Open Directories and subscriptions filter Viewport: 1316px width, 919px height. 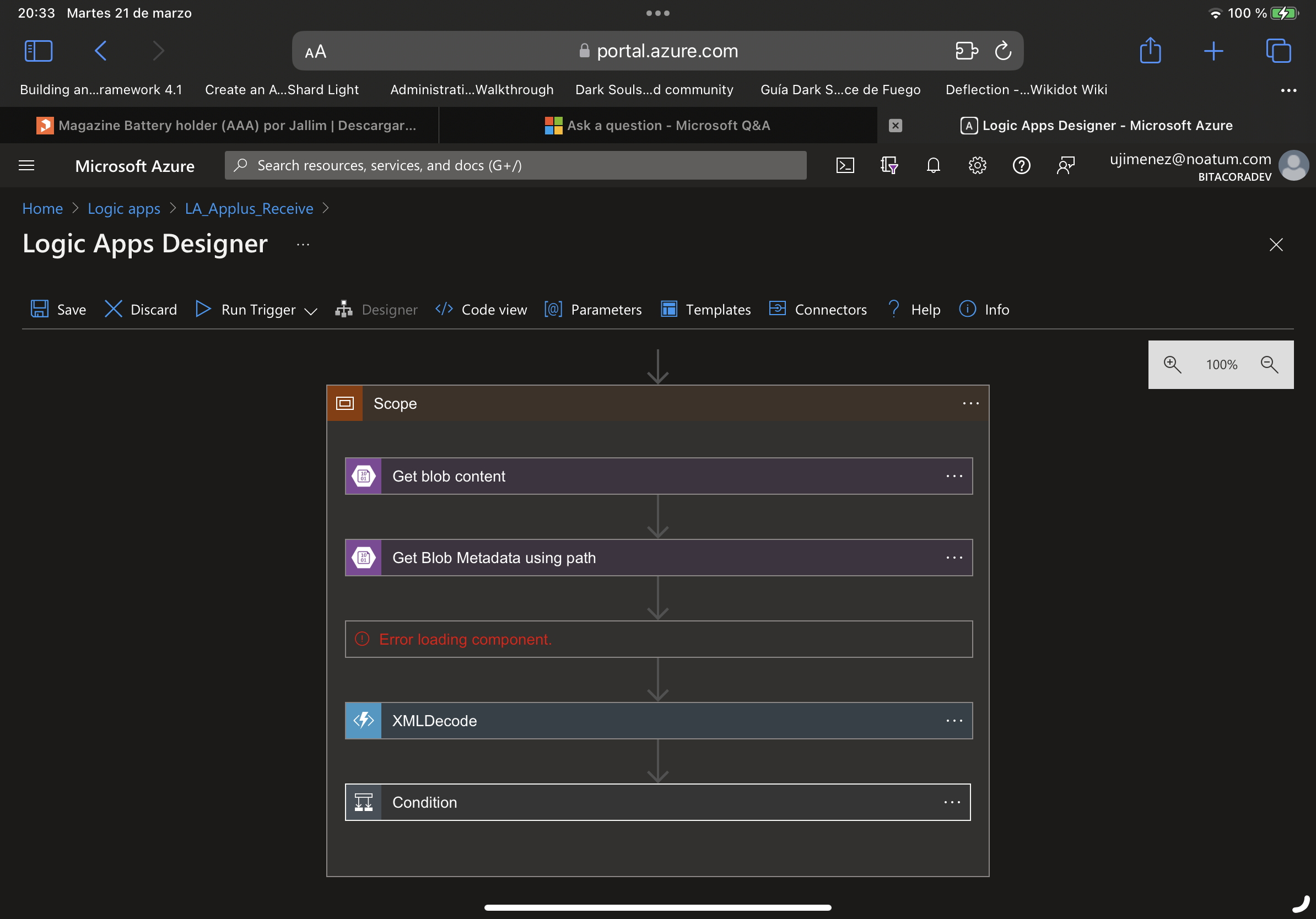(889, 166)
